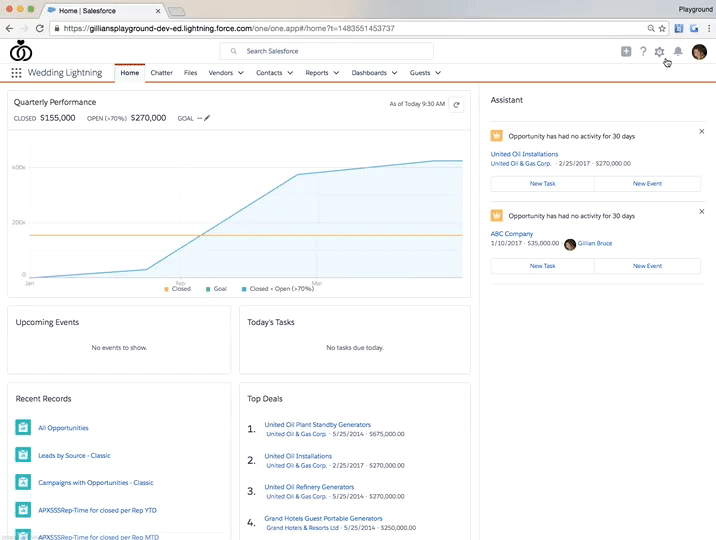This screenshot has width=716, height=540.
Task: Open the notifications bell
Action: [x=678, y=52]
